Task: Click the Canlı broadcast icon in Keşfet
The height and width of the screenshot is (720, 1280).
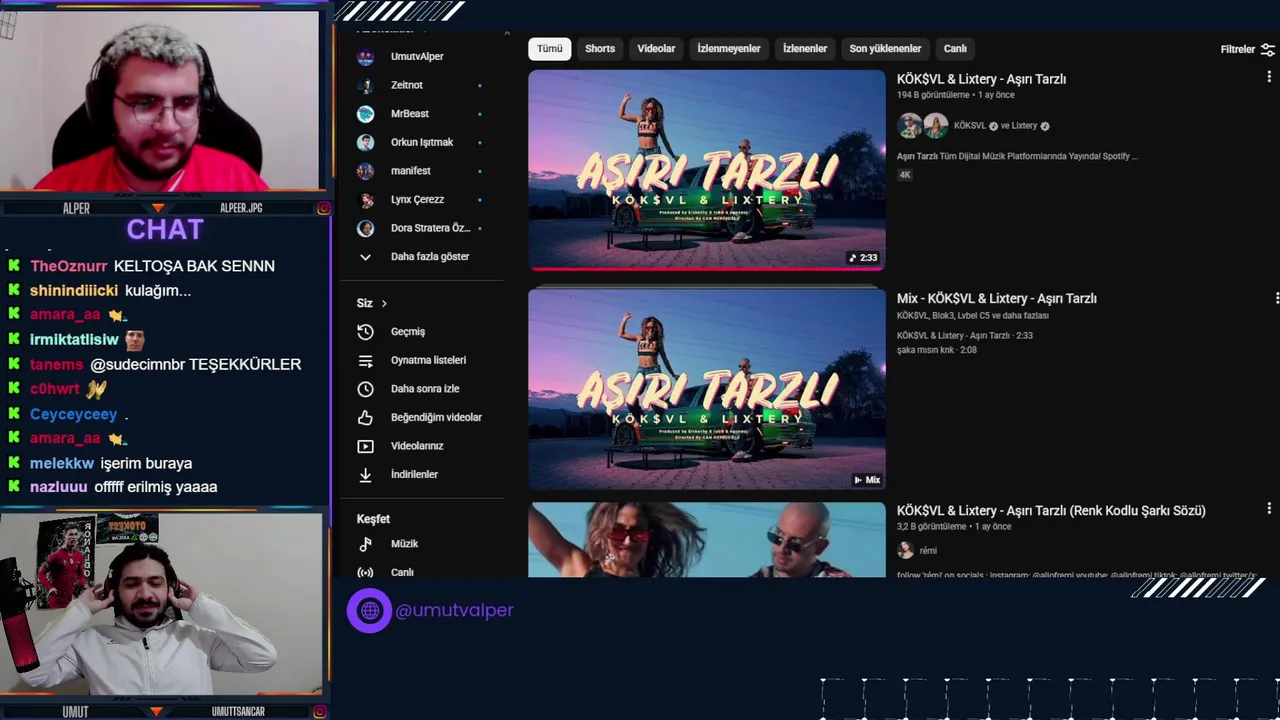Action: 366,572
